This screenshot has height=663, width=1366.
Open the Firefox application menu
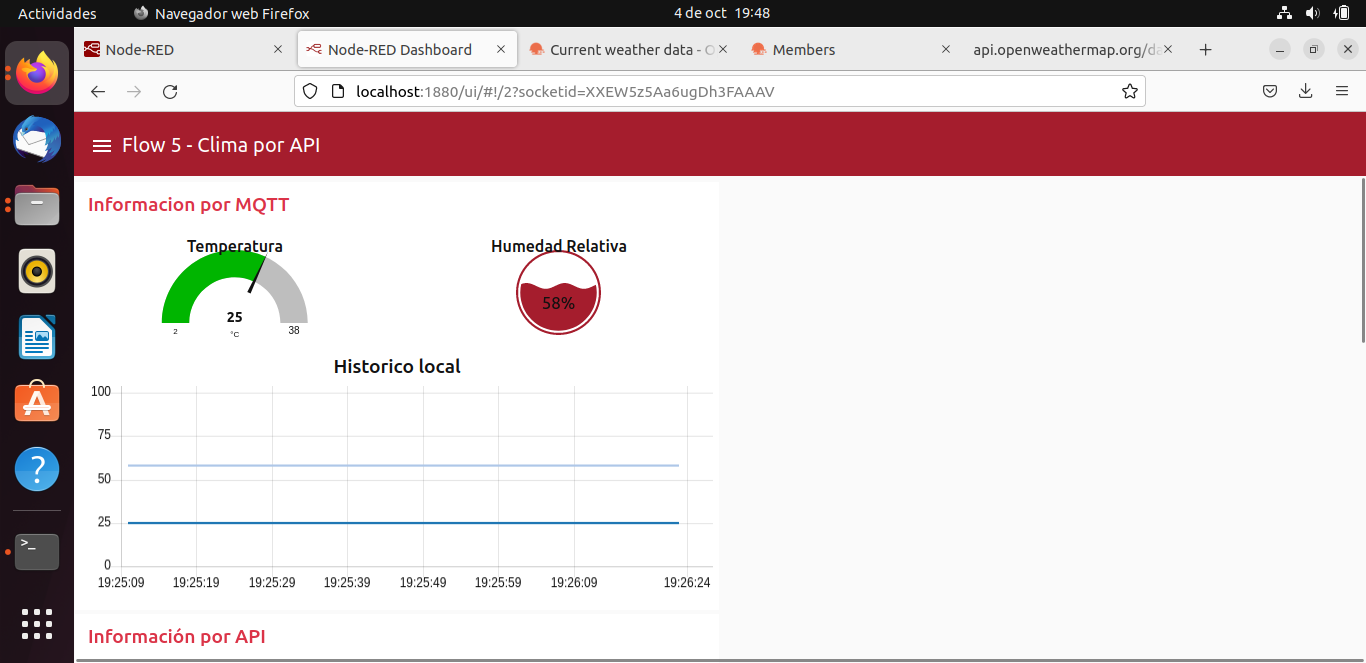point(1342,91)
